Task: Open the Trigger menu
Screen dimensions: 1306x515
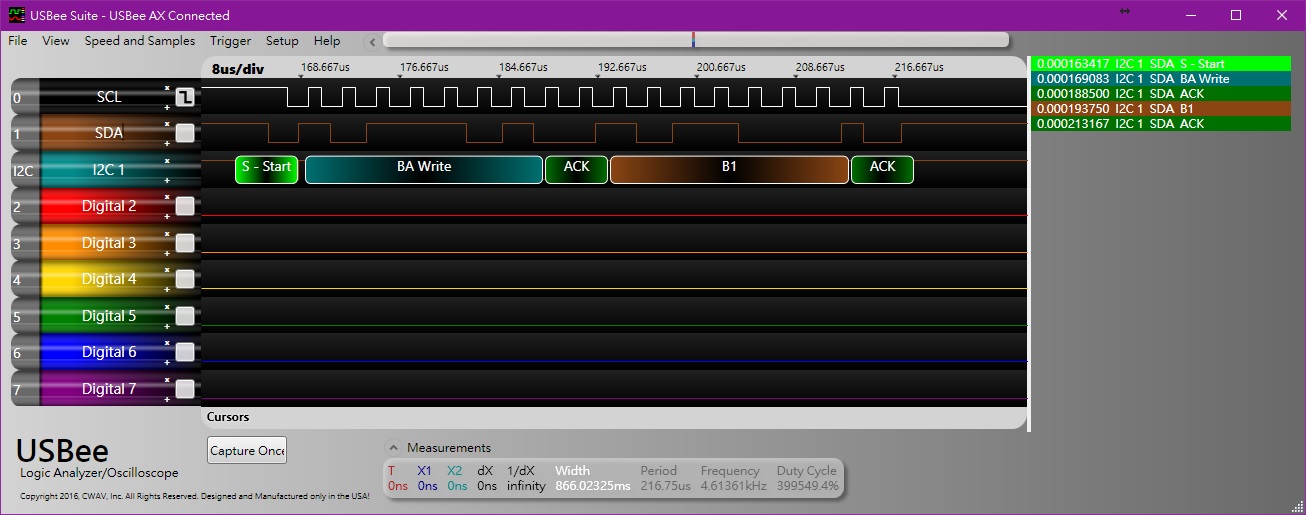Action: click(x=231, y=41)
